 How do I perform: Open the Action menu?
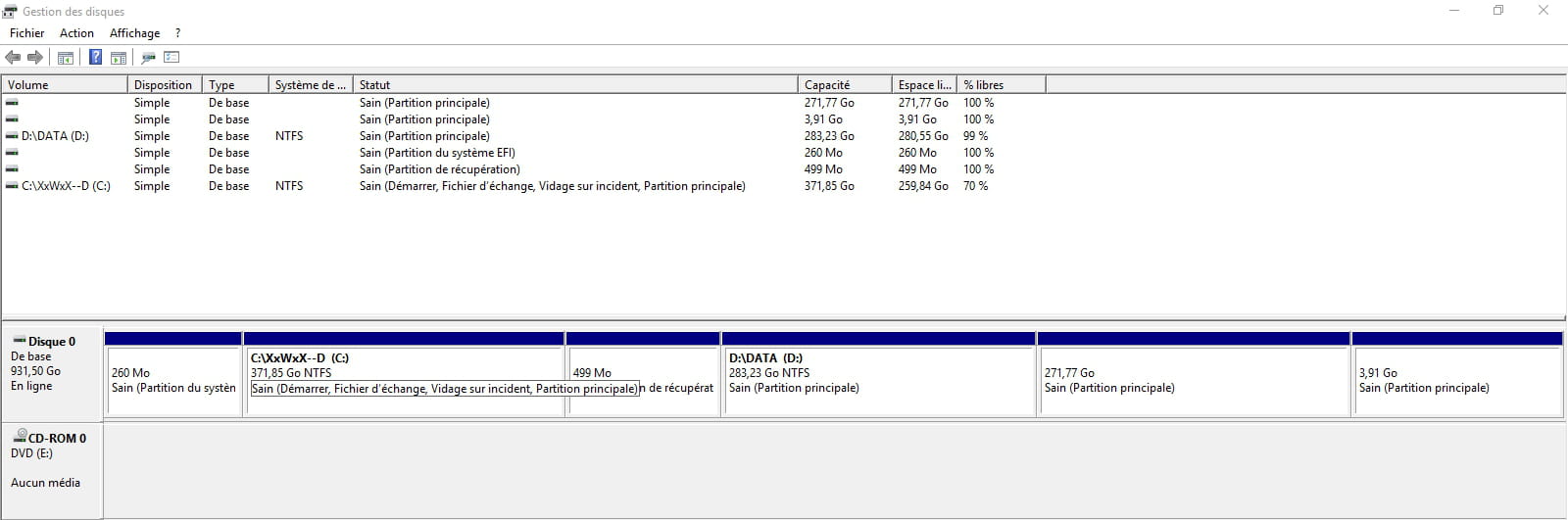pyautogui.click(x=76, y=33)
